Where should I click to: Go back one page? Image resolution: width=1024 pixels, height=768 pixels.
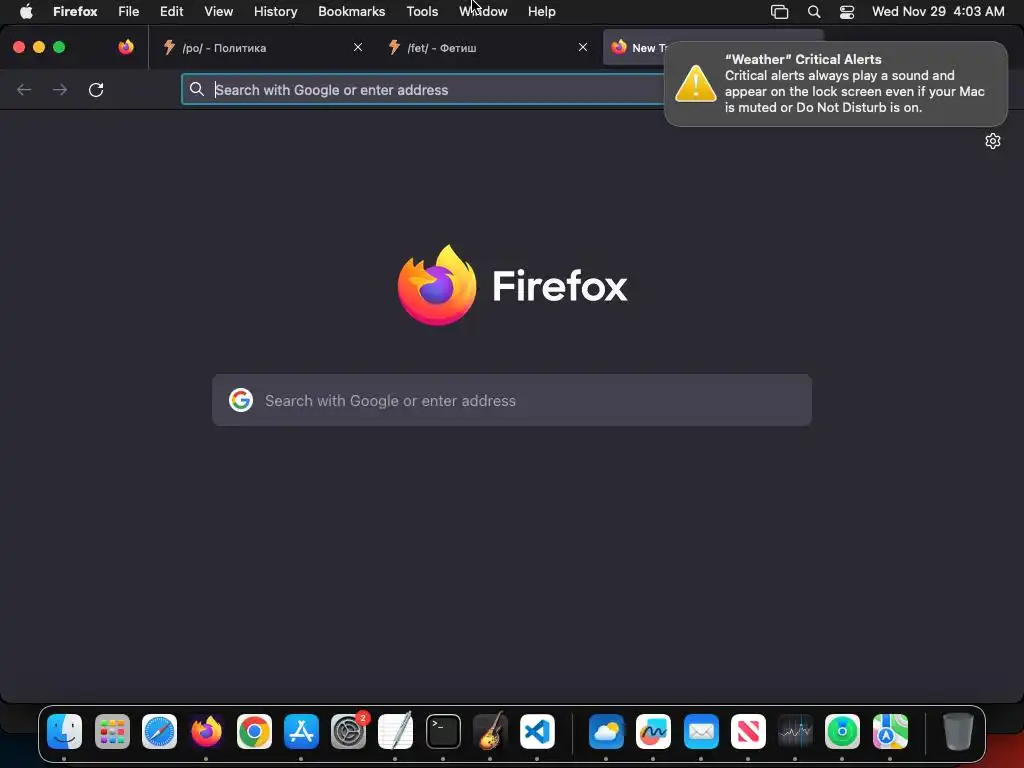click(24, 89)
